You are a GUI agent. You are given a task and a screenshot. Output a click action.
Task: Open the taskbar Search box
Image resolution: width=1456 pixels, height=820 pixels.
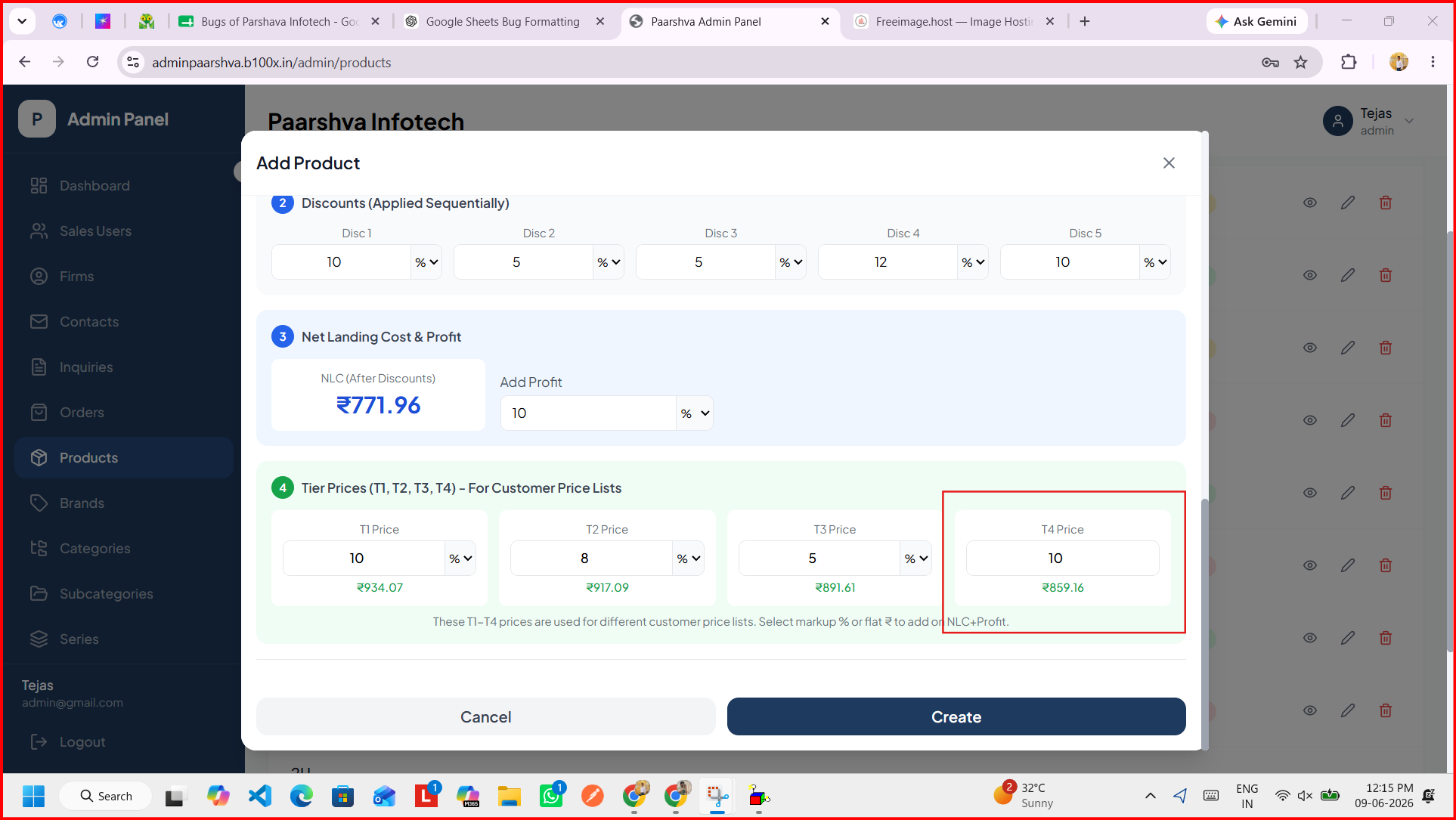[106, 796]
